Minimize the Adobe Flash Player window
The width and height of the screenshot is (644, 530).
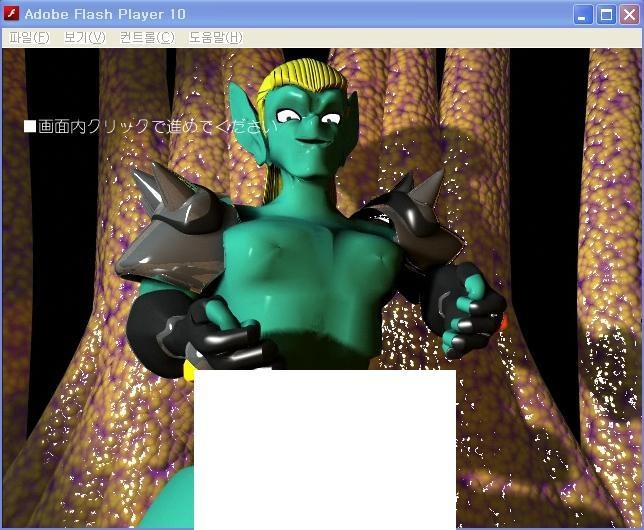(x=582, y=15)
